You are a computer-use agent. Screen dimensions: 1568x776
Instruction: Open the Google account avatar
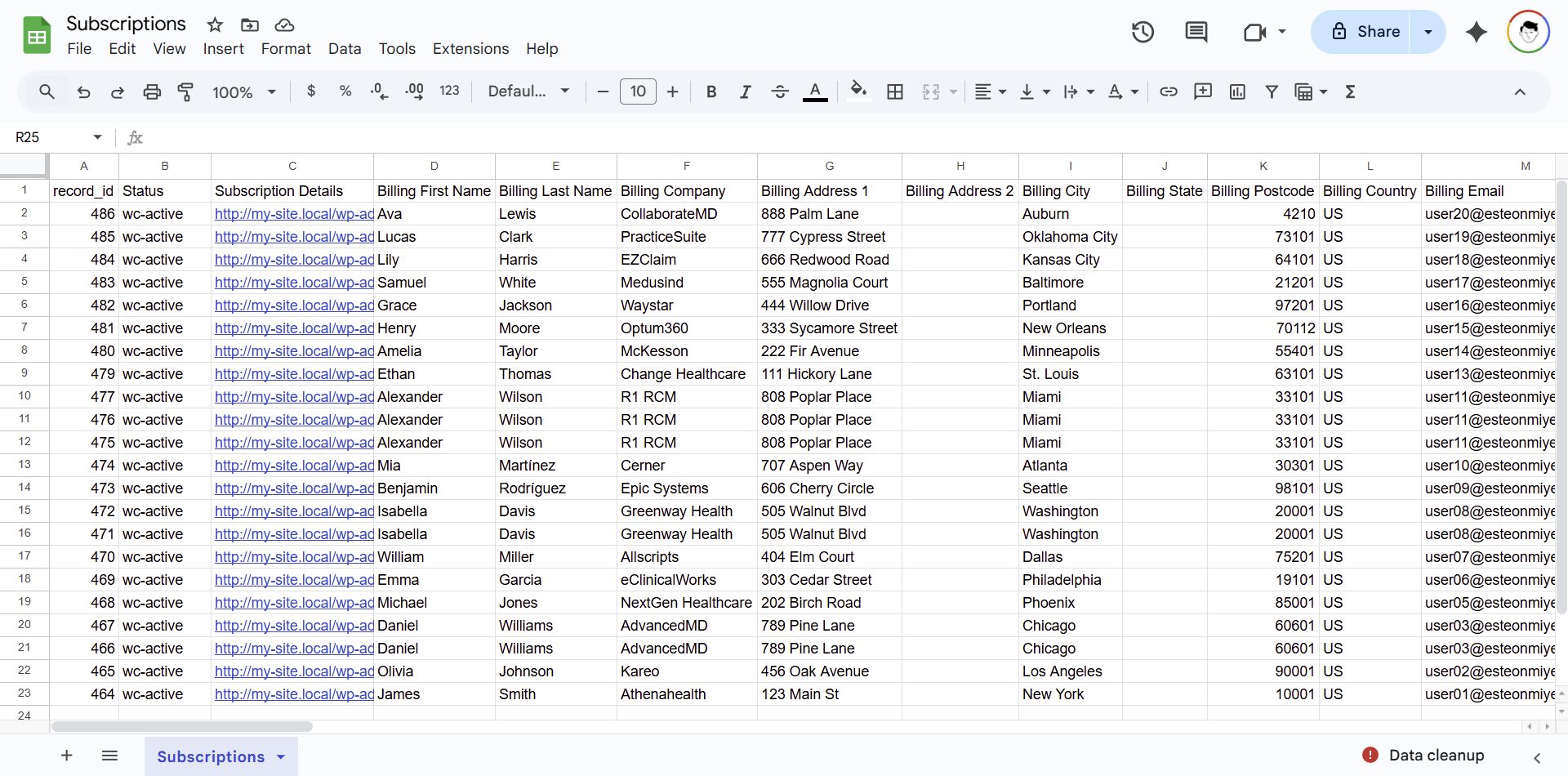[1529, 32]
